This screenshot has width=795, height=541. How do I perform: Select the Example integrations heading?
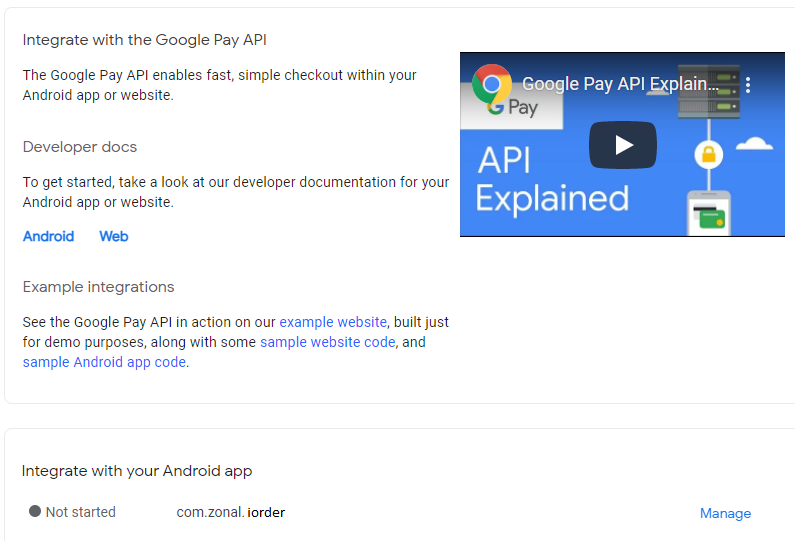pyautogui.click(x=98, y=287)
